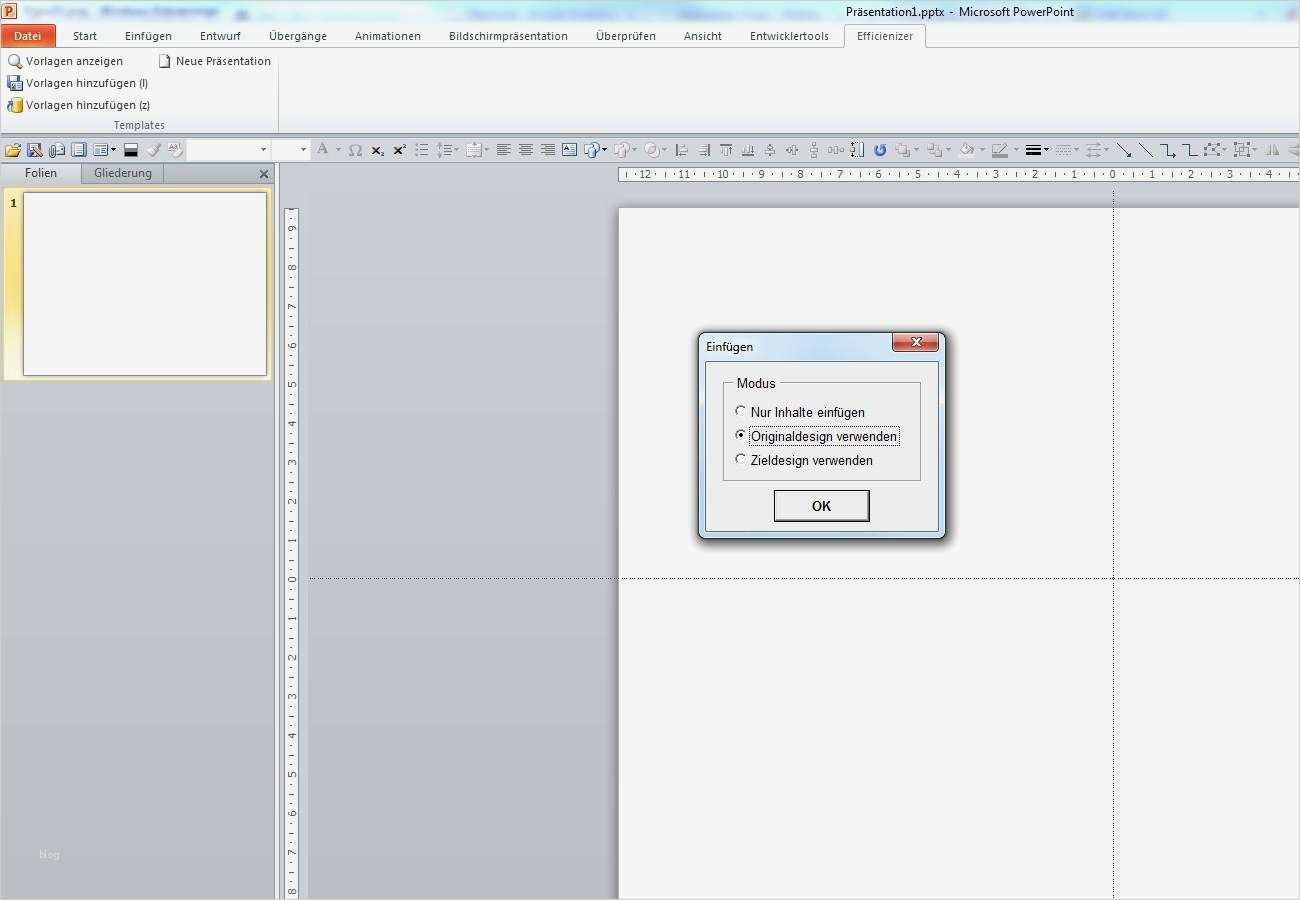Select Zieldesign verwenden mode
Screen dimensions: 1300x900
[740, 459]
